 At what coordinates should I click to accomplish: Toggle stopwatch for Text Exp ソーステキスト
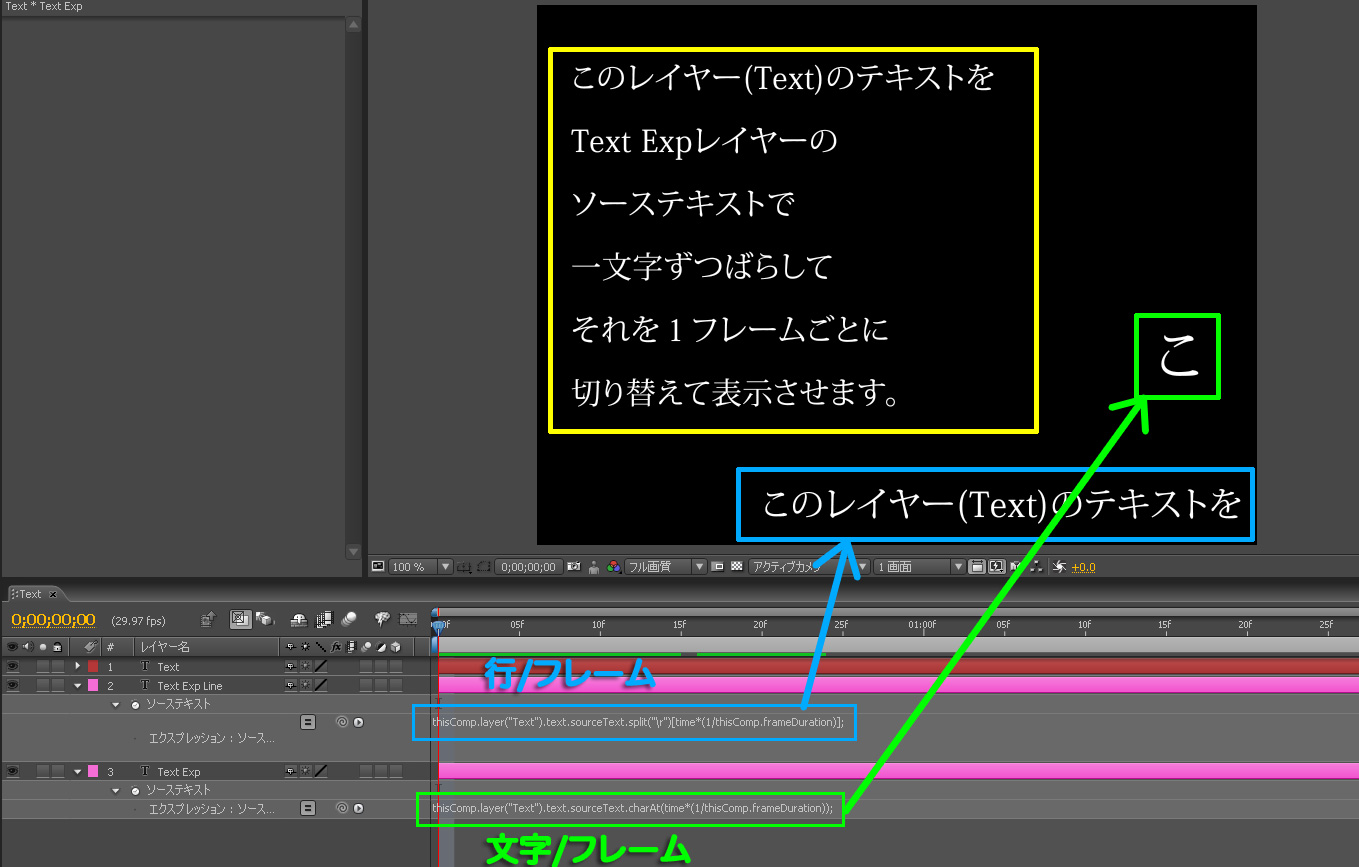click(x=135, y=790)
